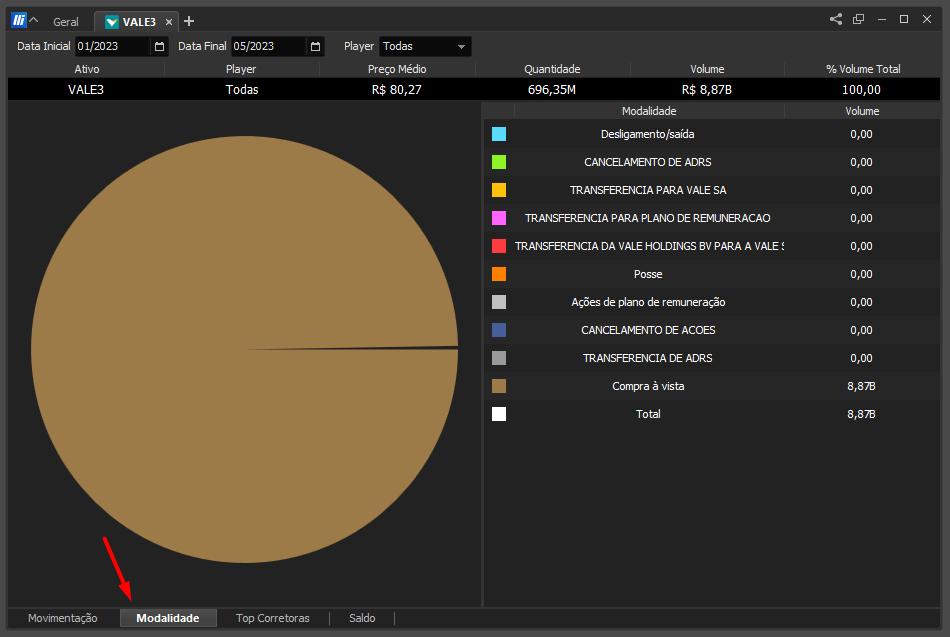
Task: Click the share icon in title bar
Action: point(836,19)
